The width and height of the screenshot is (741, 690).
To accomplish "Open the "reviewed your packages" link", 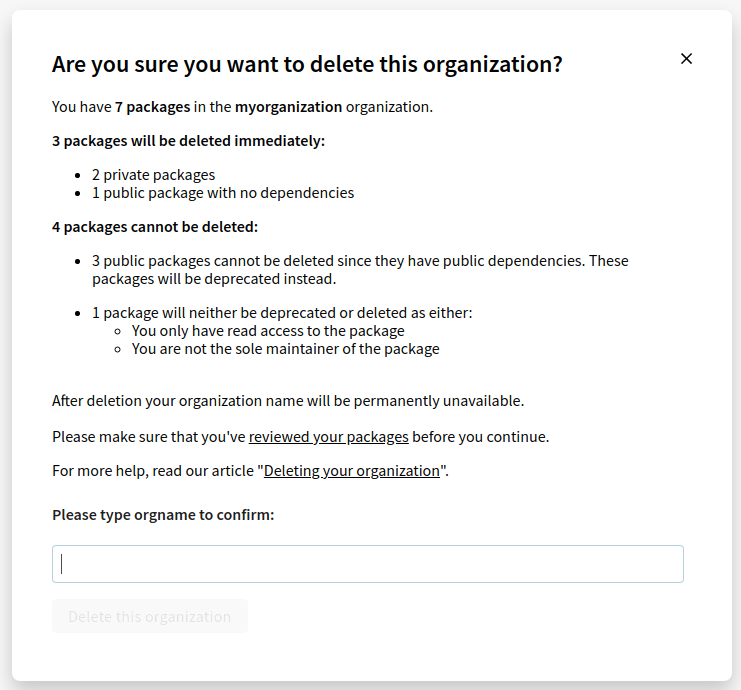I will pyautogui.click(x=328, y=437).
